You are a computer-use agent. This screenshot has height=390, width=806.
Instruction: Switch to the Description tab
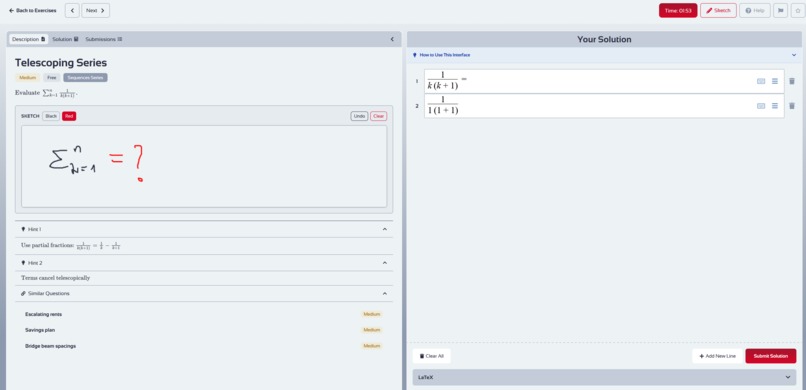tap(29, 39)
